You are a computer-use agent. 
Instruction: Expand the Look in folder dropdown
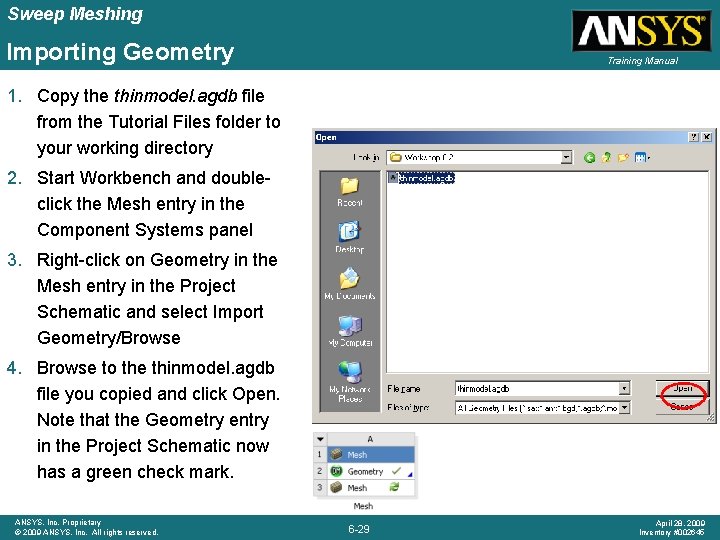567,158
